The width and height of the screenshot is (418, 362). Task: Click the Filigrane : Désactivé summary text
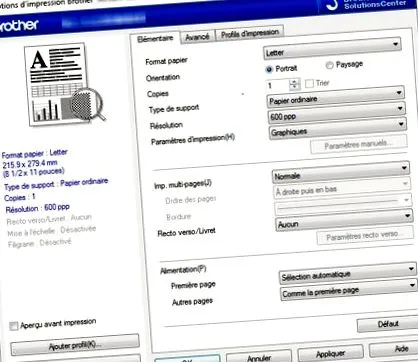(40, 243)
